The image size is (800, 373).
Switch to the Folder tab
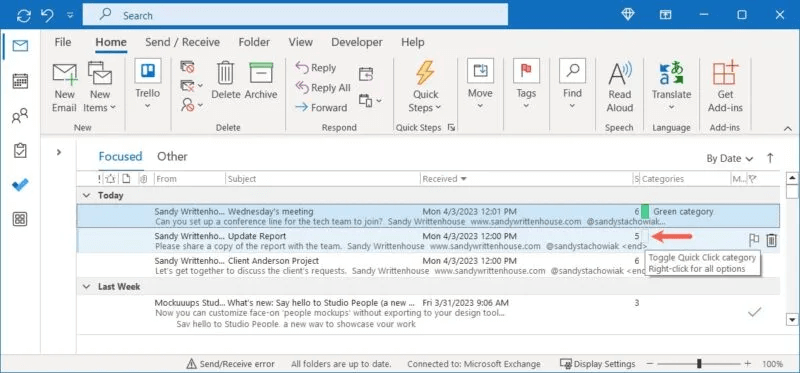254,42
